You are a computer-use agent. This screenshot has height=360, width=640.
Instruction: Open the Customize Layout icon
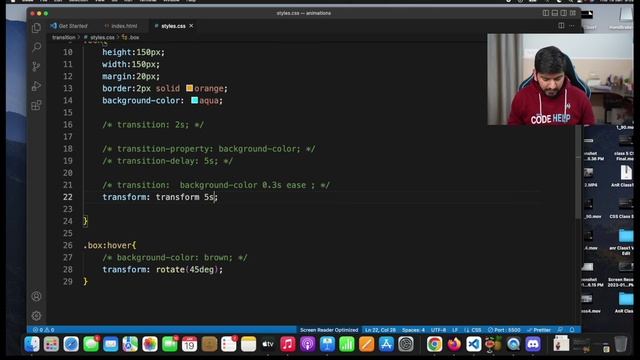point(573,13)
